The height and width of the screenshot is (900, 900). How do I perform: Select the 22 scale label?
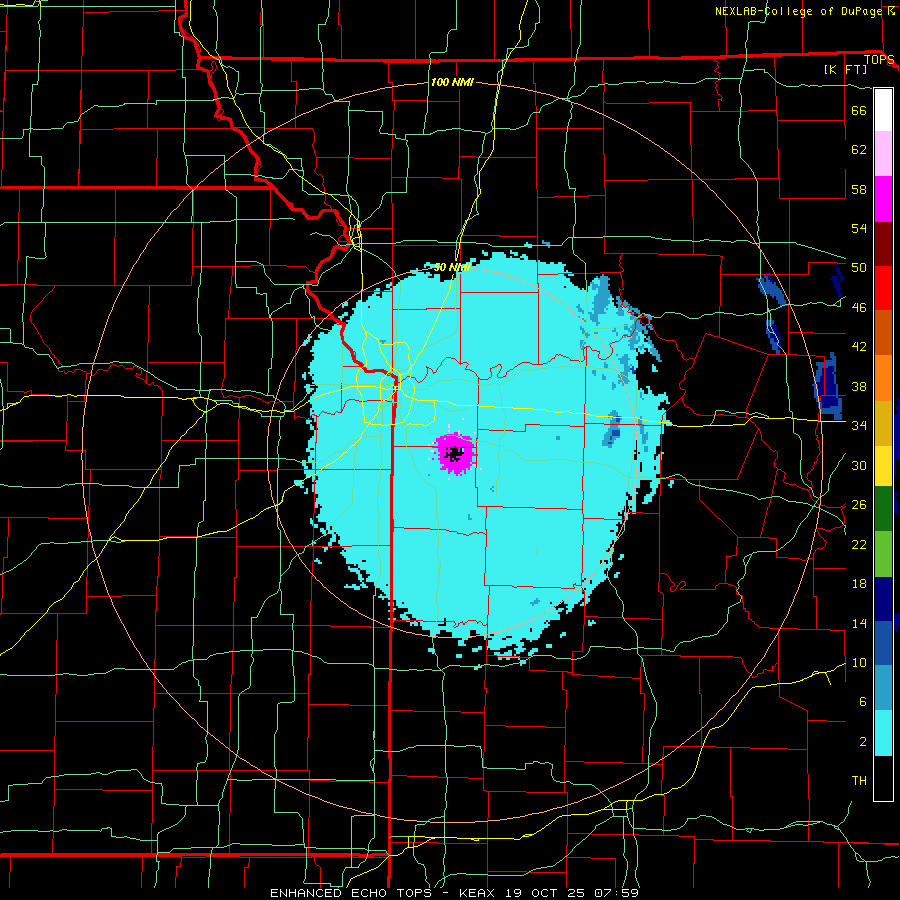click(x=859, y=544)
